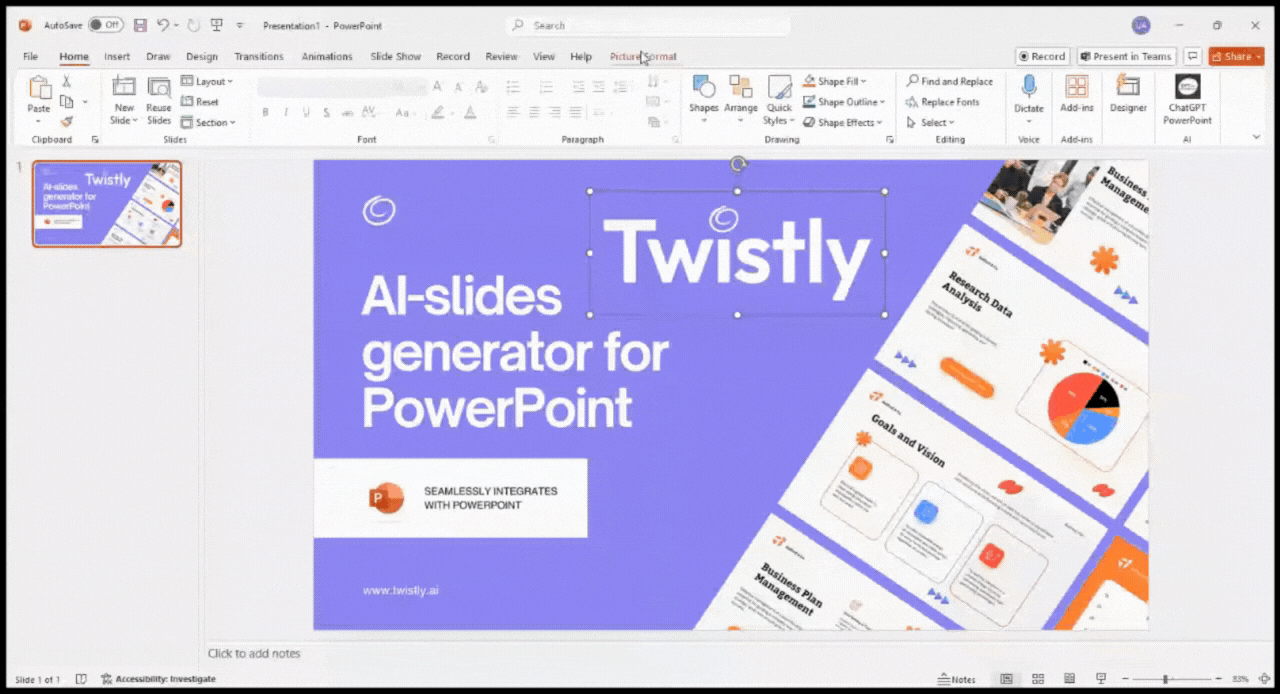The height and width of the screenshot is (694, 1280).
Task: Open comments pane speech bubble icon
Action: [1192, 56]
